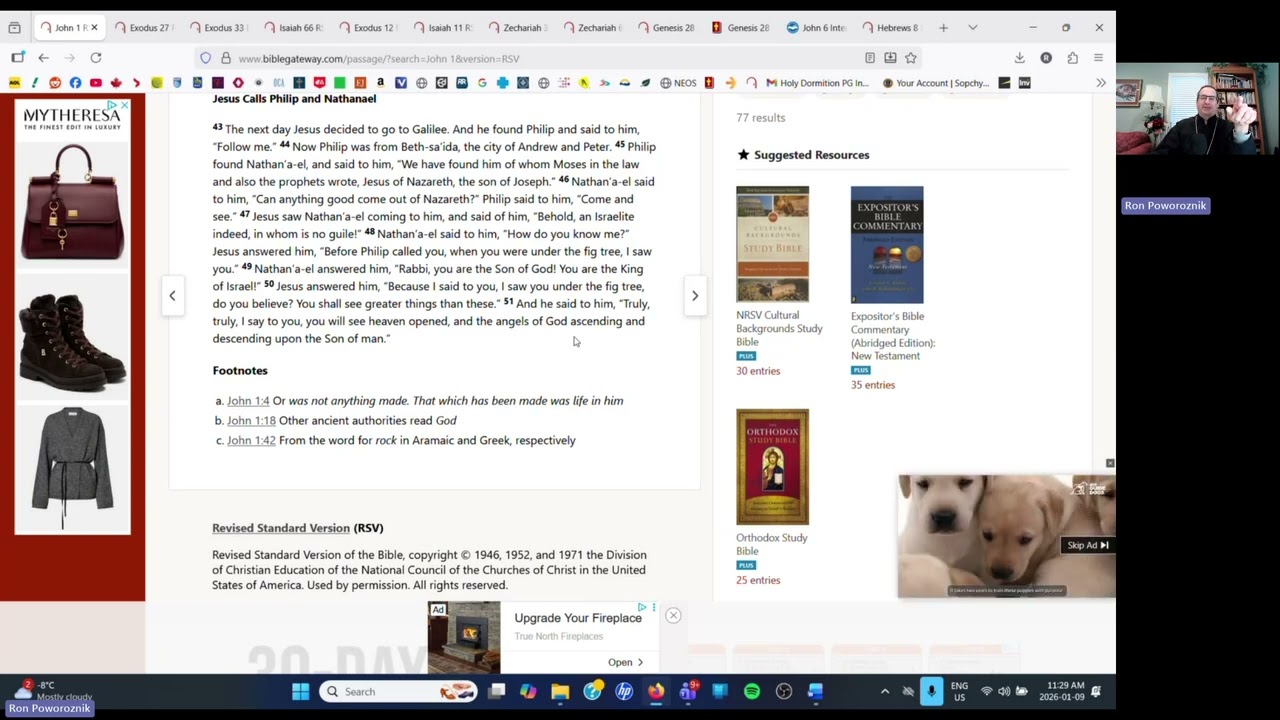This screenshot has width=1280, height=720.
Task: Open the fireplace ad options menu
Action: click(654, 608)
